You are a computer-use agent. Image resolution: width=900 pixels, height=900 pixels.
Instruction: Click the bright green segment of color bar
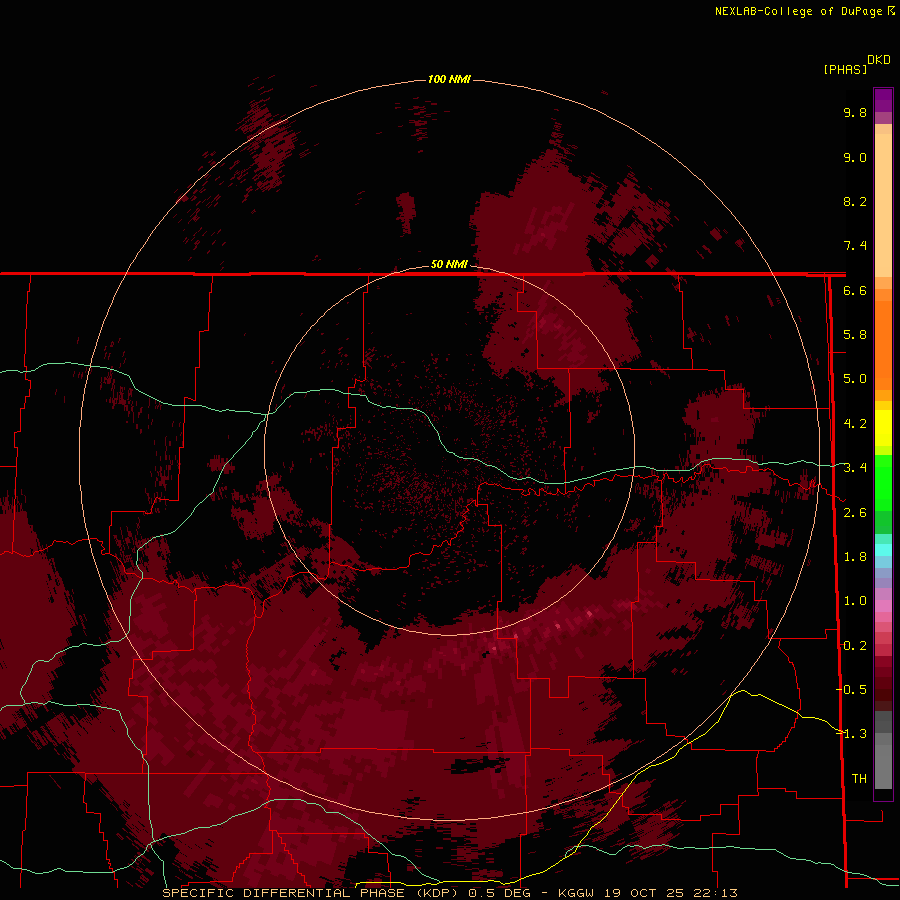883,482
